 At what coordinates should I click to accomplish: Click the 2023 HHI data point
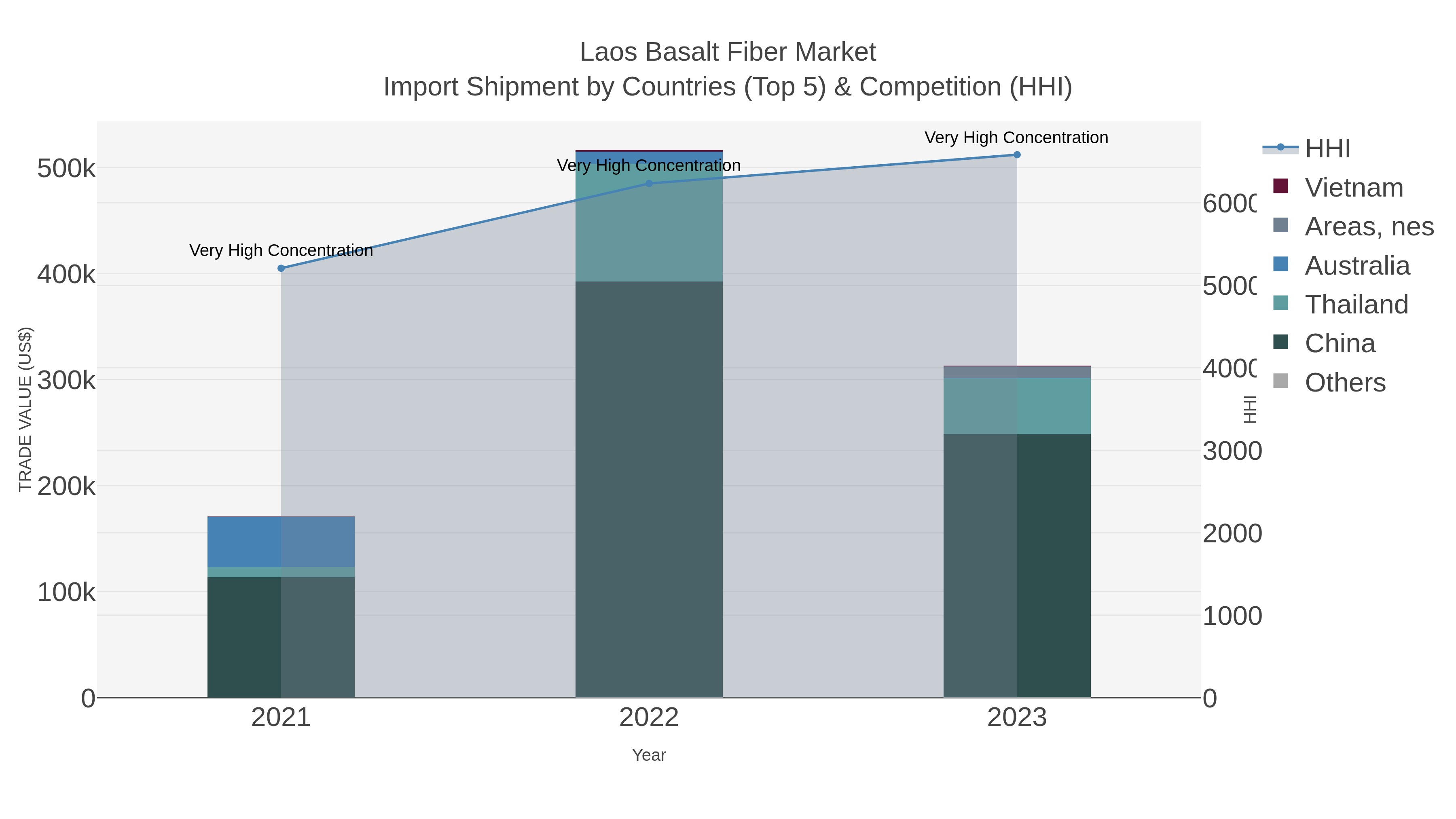click(1017, 155)
